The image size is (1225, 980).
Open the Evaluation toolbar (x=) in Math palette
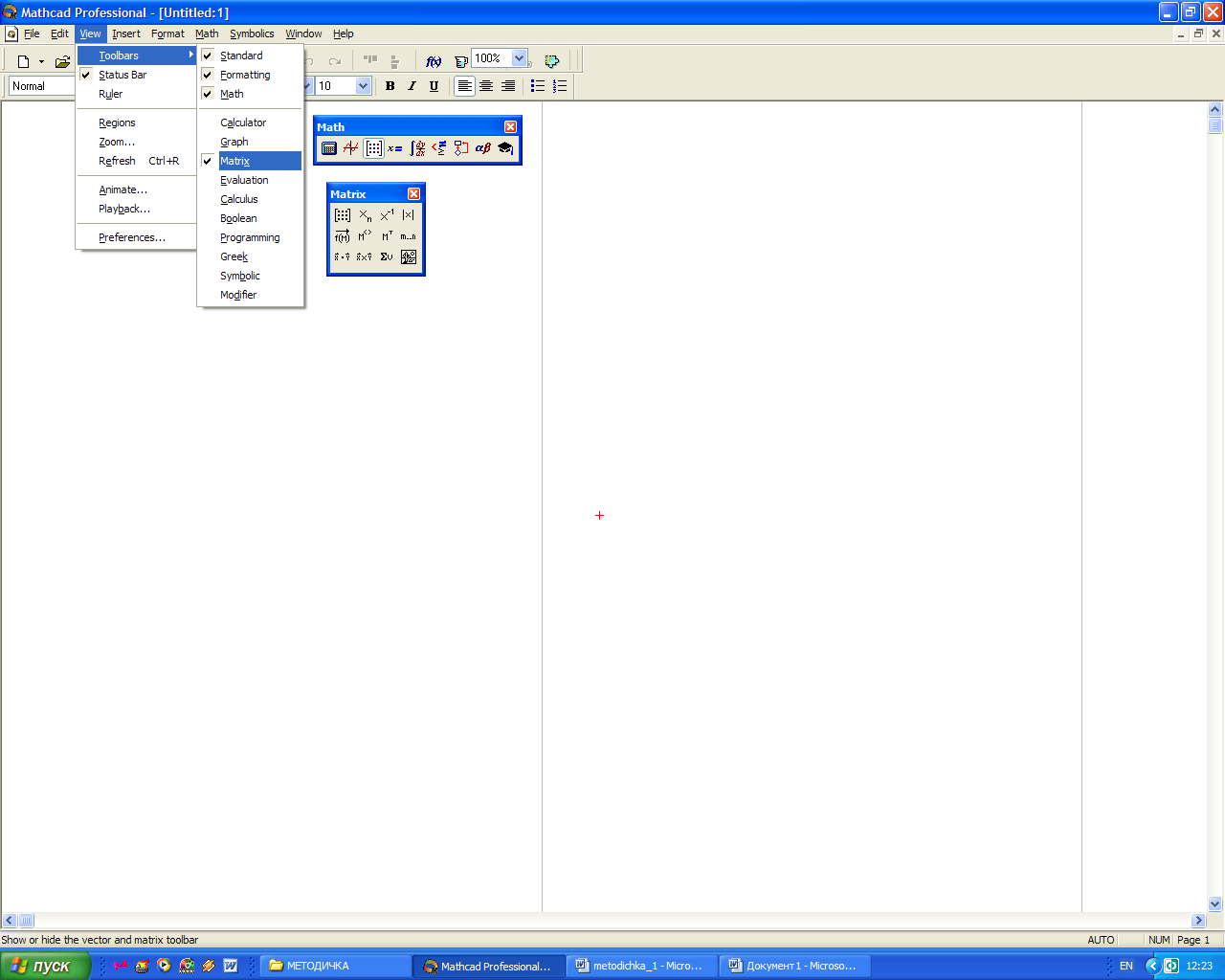(x=395, y=148)
